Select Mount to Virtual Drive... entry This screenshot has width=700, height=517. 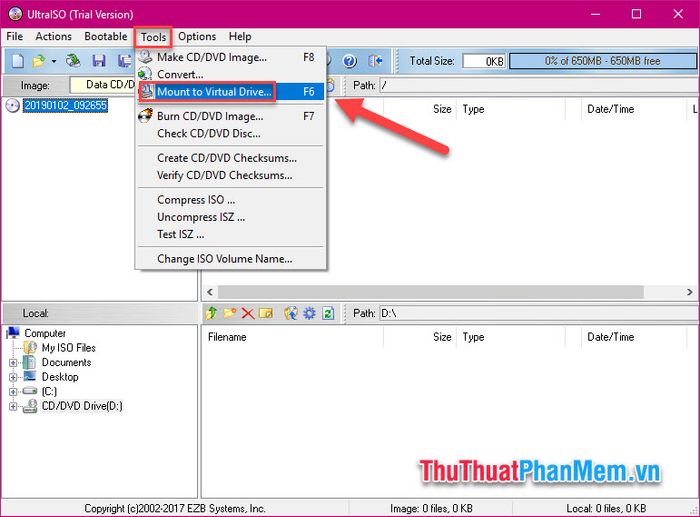coord(231,92)
